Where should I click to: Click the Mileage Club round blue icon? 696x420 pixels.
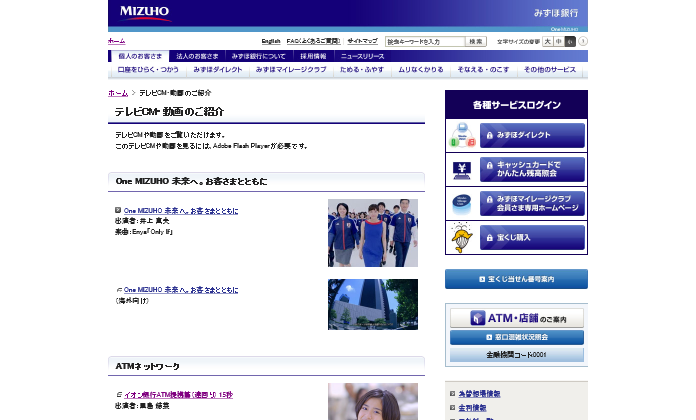click(462, 204)
